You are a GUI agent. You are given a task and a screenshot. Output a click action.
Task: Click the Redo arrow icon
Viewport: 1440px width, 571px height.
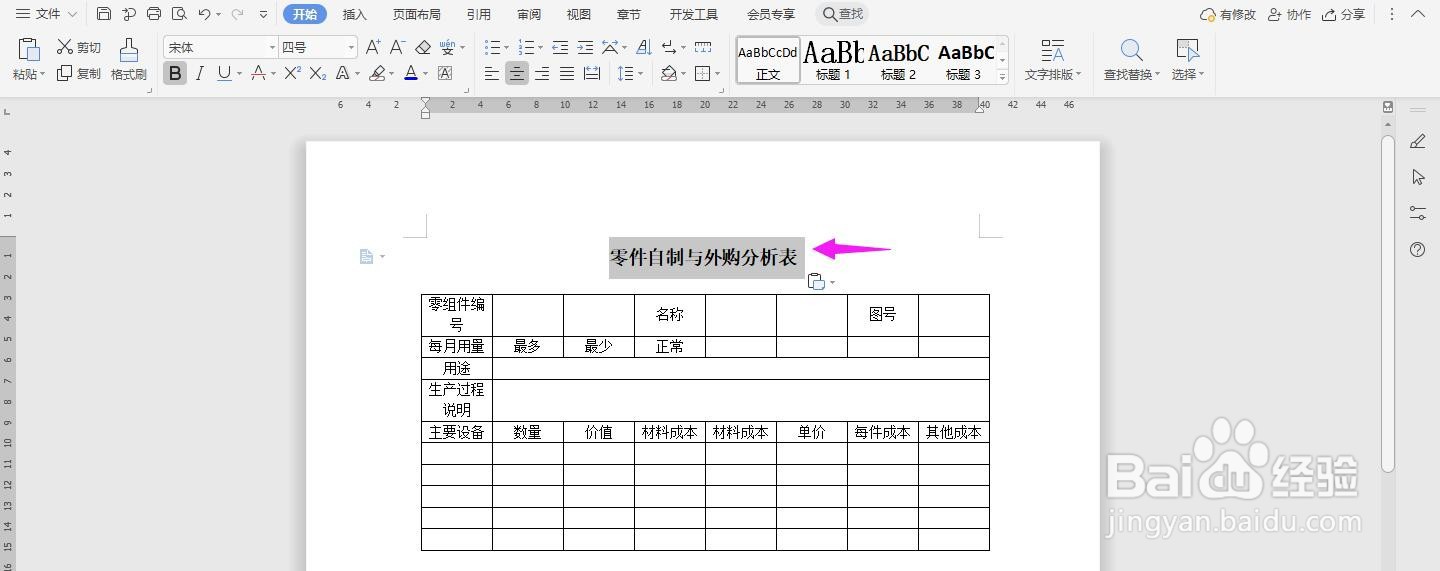(237, 14)
